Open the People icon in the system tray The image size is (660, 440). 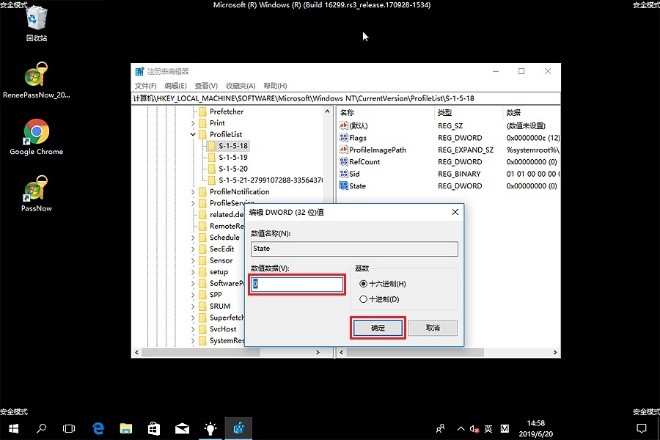click(440, 429)
